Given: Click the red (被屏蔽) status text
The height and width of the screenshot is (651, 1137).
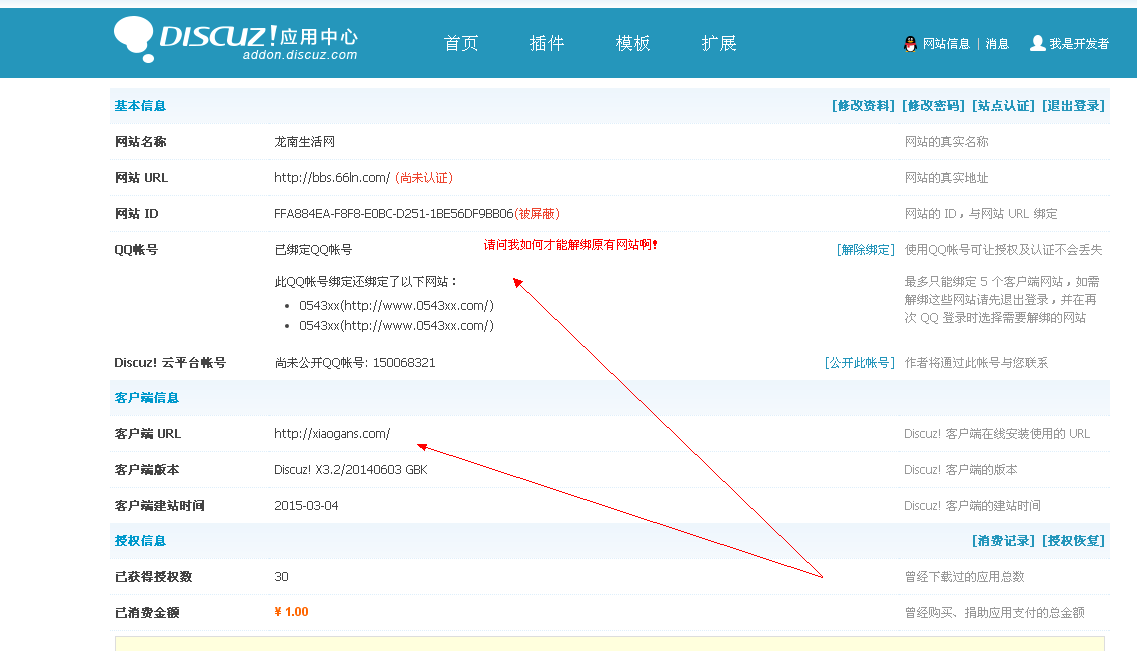Looking at the screenshot, I should point(537,214).
